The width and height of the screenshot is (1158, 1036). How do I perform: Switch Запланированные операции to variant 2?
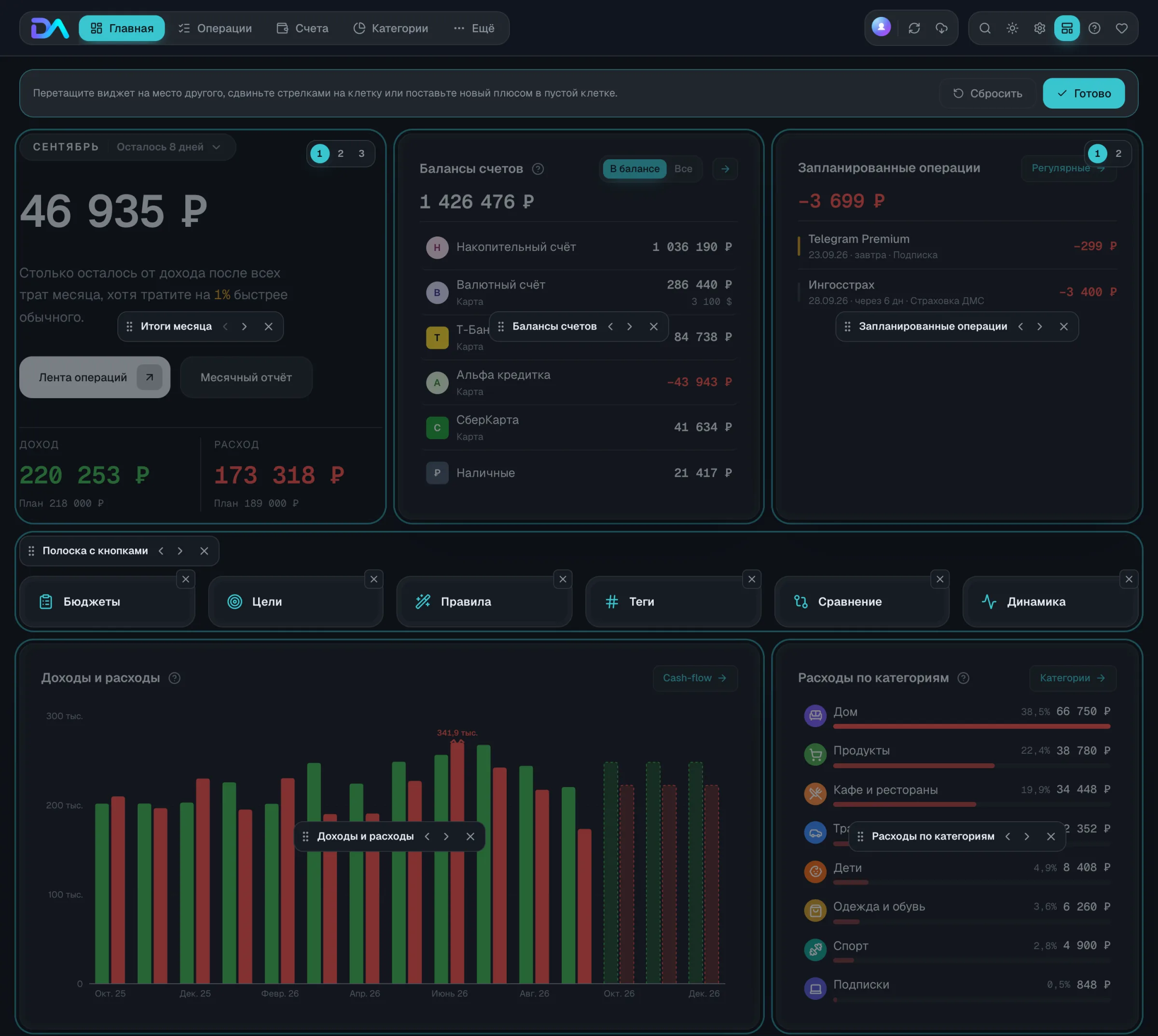pos(1118,153)
